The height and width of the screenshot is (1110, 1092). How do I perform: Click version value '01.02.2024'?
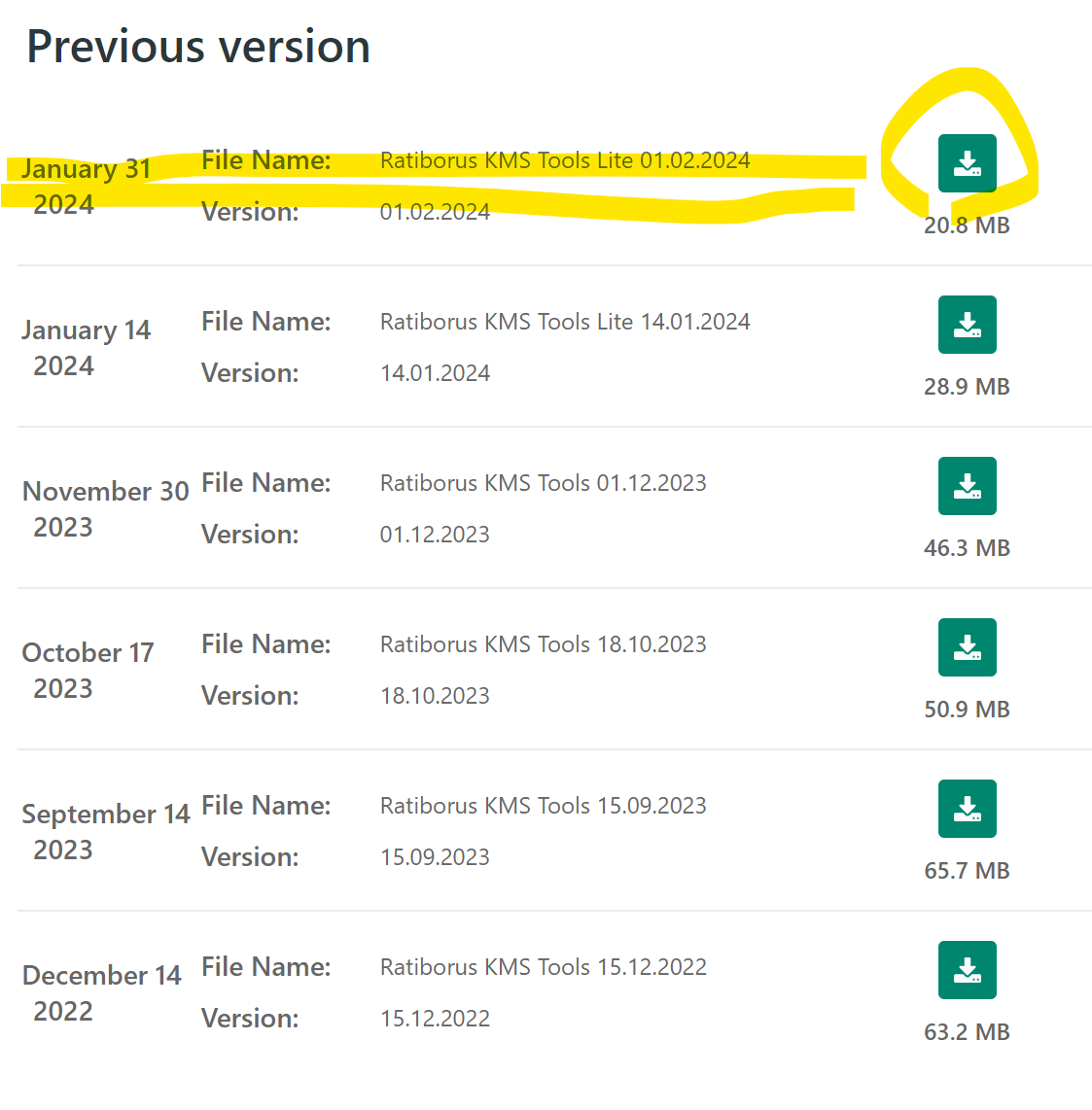point(435,212)
